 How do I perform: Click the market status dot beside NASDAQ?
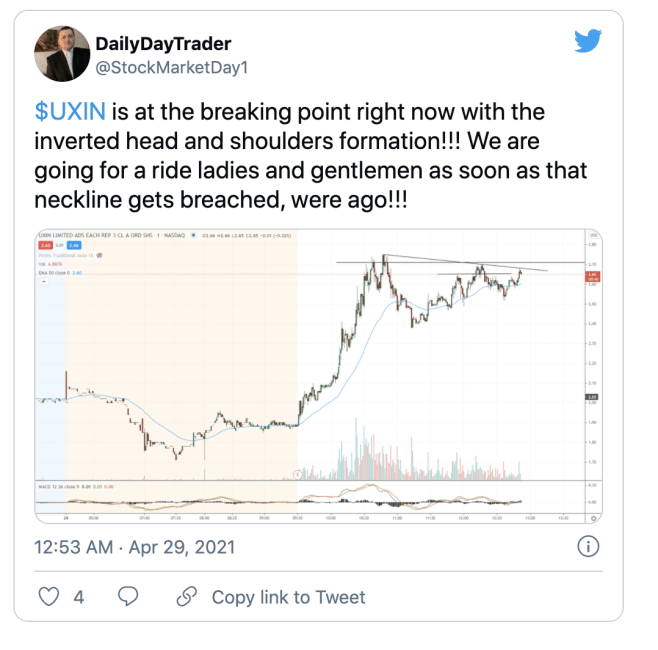(x=193, y=235)
